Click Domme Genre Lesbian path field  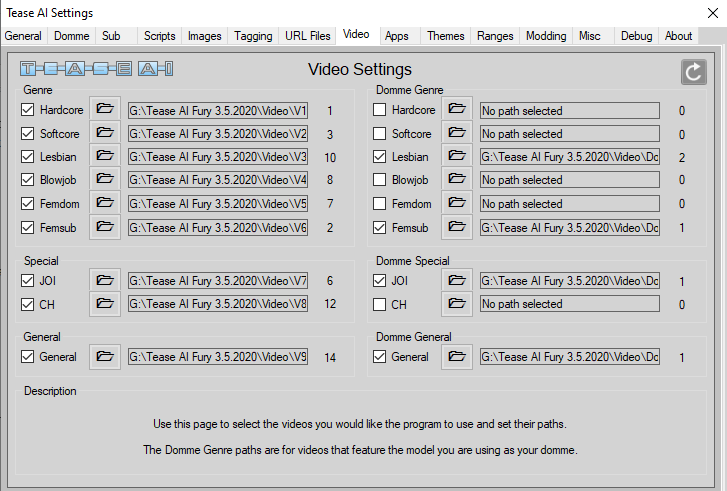570,157
